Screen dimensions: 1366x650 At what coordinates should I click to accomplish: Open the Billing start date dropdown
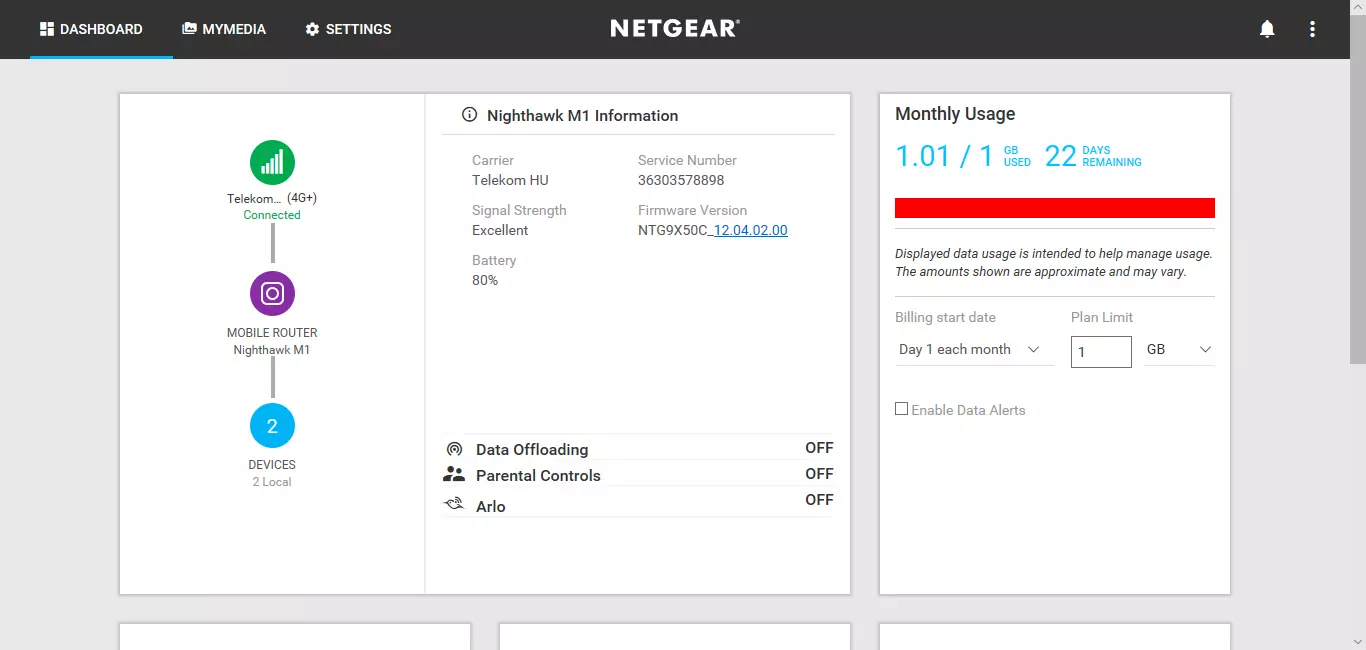pyautogui.click(x=975, y=349)
